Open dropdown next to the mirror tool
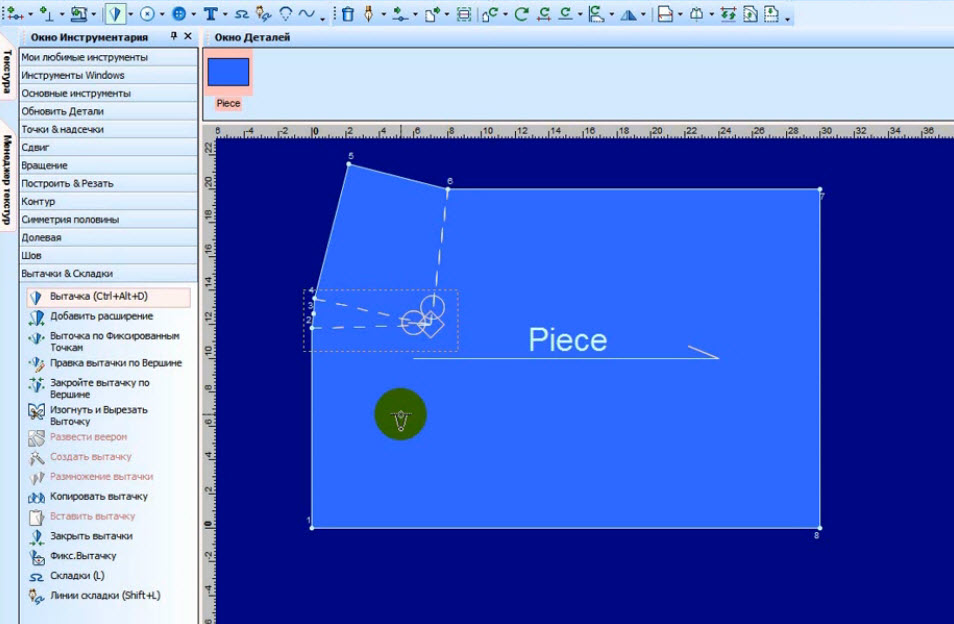954x624 pixels. tap(643, 14)
